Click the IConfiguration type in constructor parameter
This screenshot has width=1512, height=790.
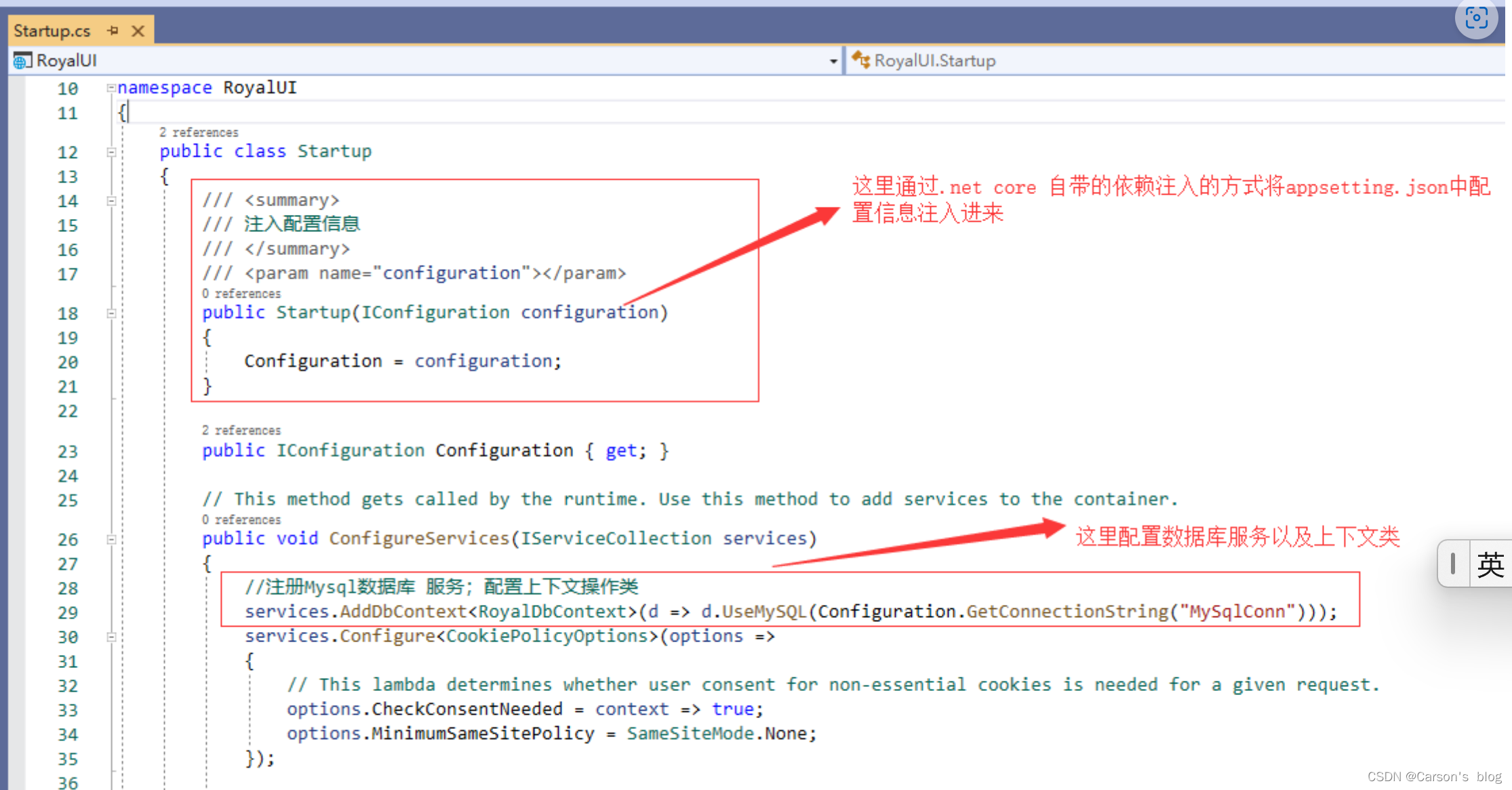[x=435, y=313]
